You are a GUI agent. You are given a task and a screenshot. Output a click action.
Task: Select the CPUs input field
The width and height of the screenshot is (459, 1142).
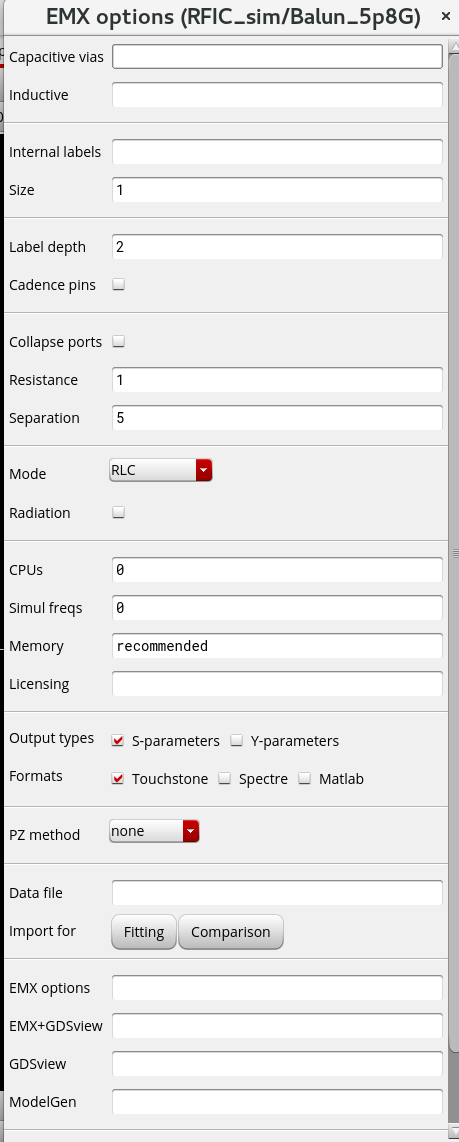277,570
